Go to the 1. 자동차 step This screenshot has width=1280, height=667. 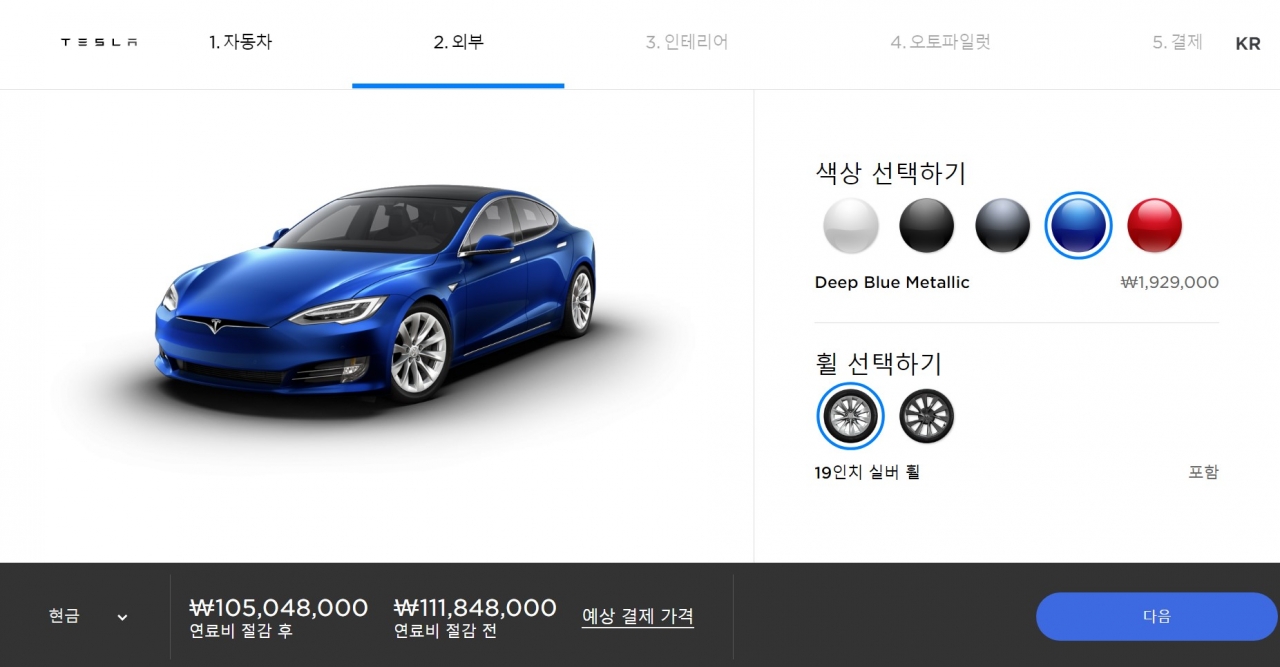tap(240, 43)
